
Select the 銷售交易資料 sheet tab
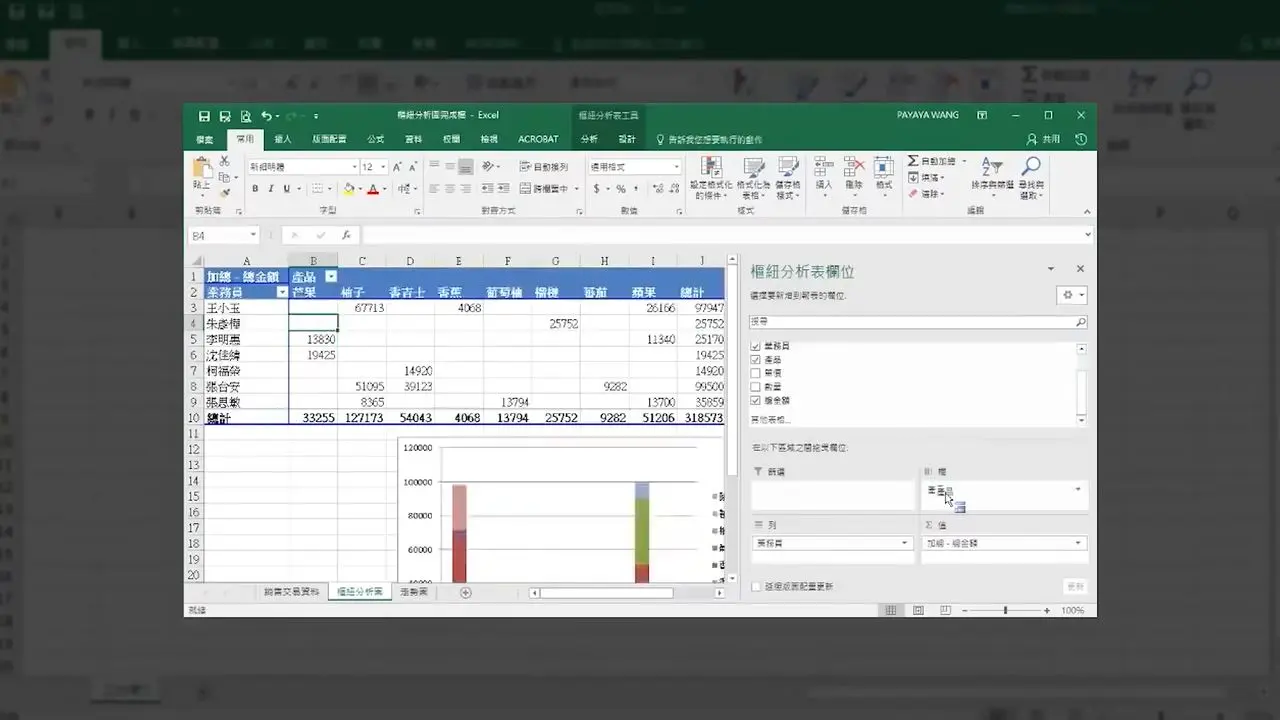[x=292, y=592]
